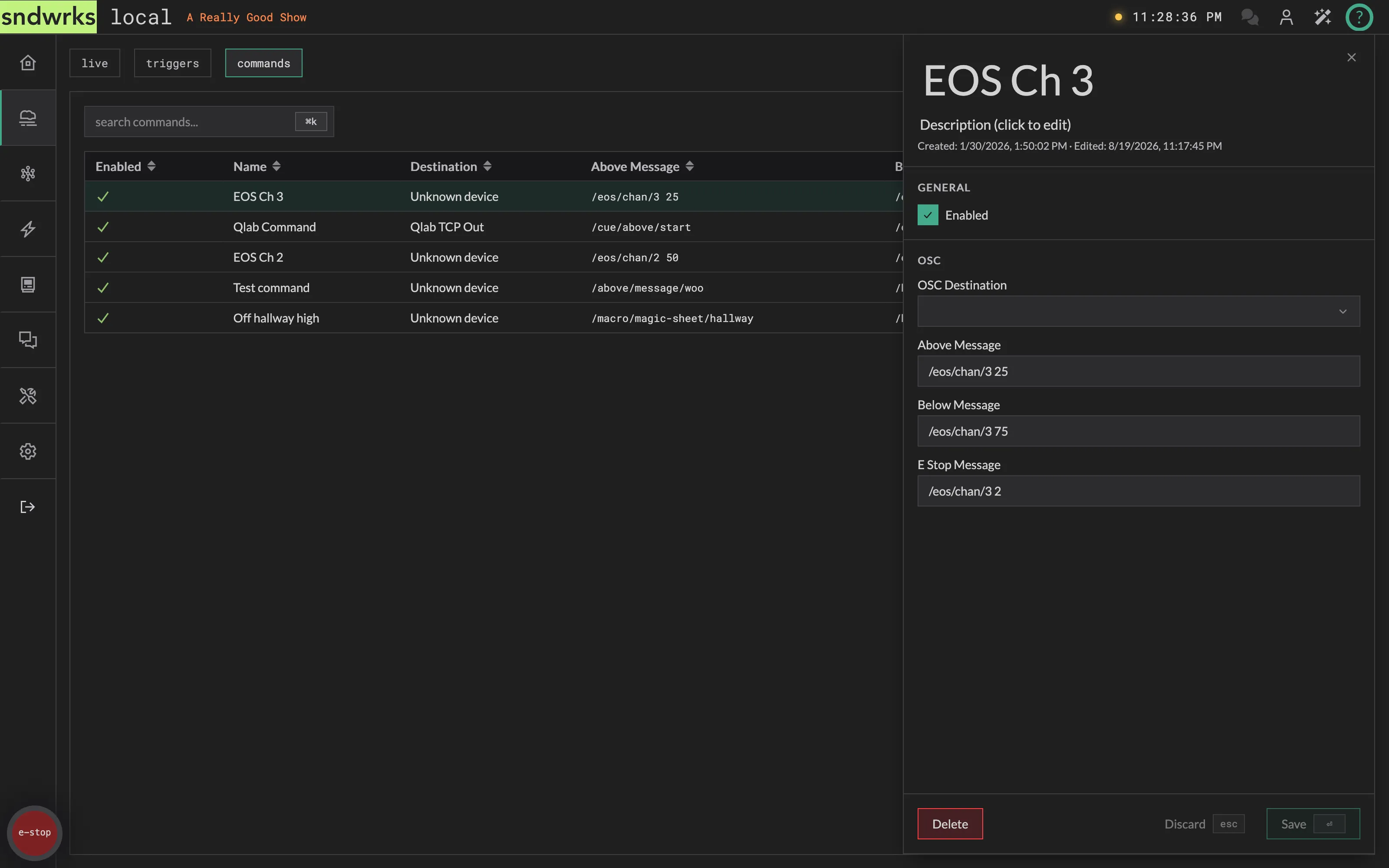This screenshot has width=1389, height=868.
Task: Toggle enabled checkmark for Qlab Command row
Action: click(x=103, y=227)
